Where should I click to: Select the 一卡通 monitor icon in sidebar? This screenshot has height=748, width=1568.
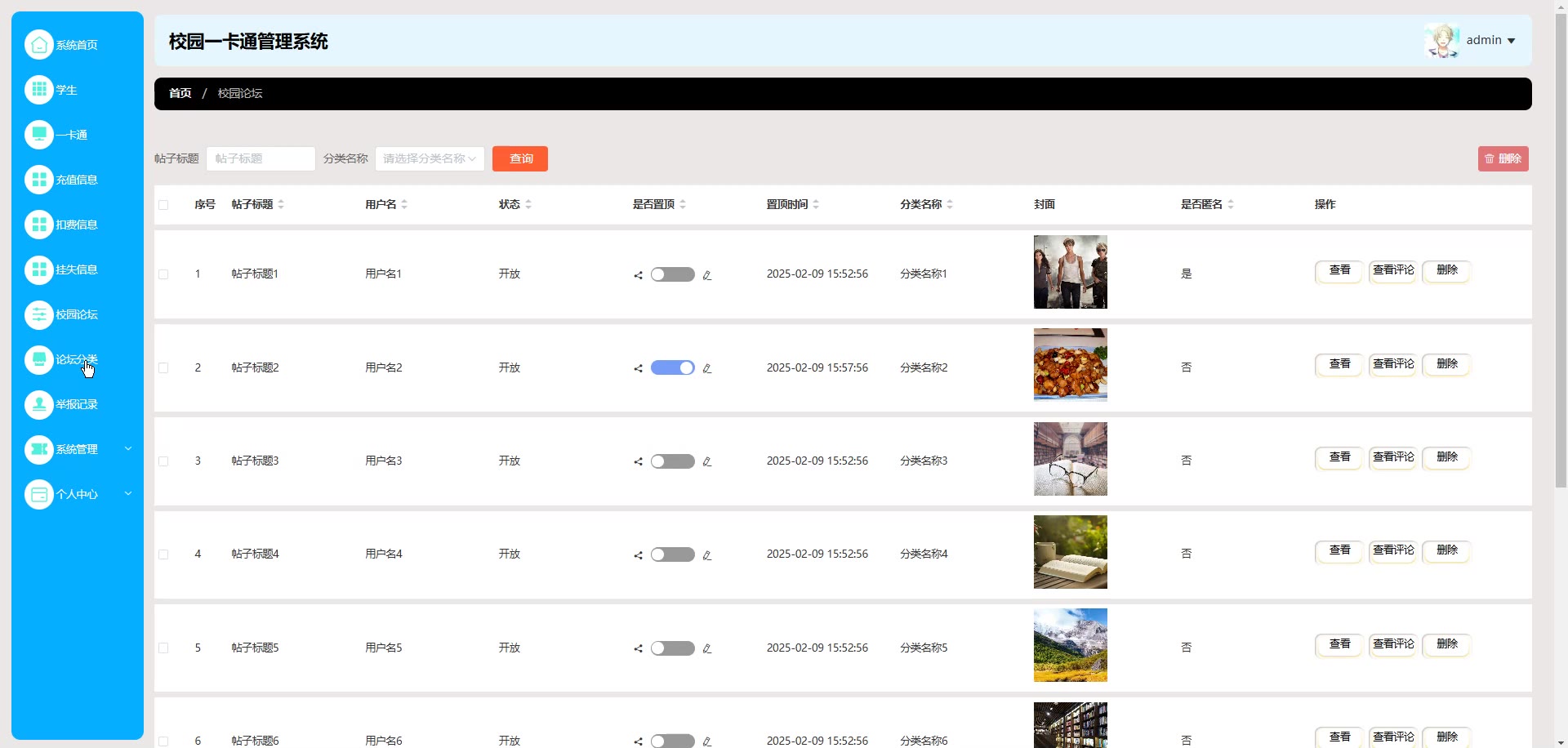click(x=38, y=135)
